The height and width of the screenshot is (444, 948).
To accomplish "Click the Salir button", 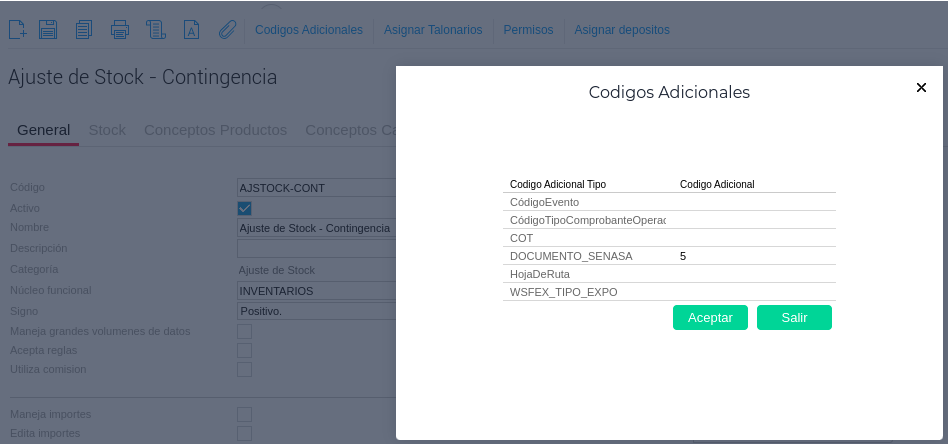I will pyautogui.click(x=794, y=317).
